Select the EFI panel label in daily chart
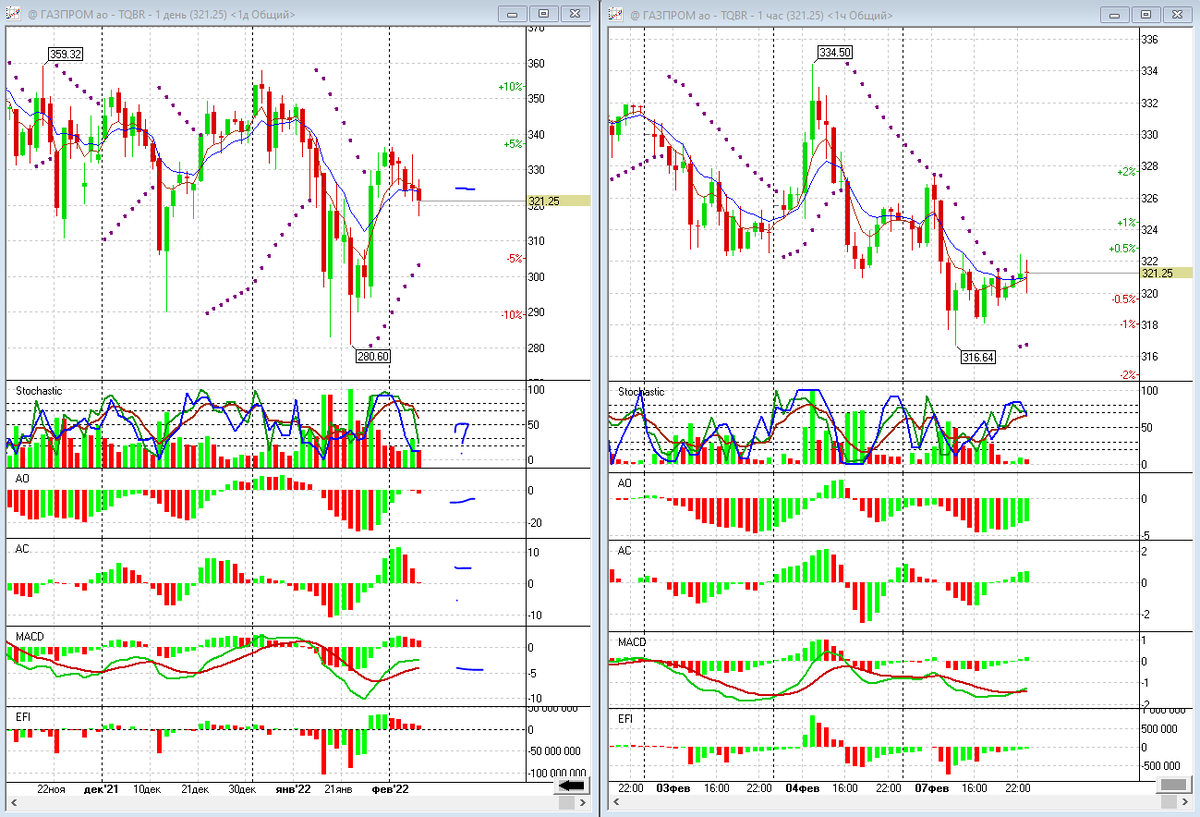Image resolution: width=1200 pixels, height=817 pixels. tap(23, 717)
